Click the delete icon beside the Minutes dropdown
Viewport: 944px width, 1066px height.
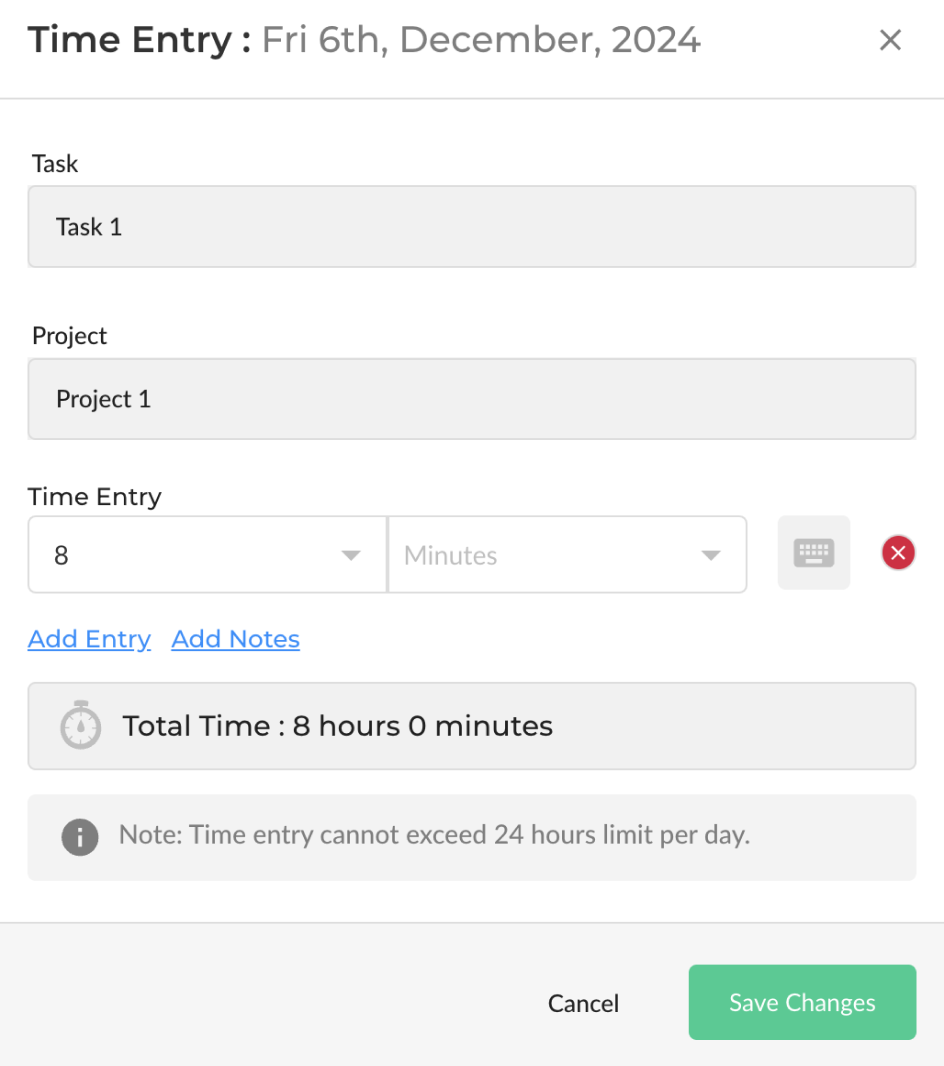(897, 553)
